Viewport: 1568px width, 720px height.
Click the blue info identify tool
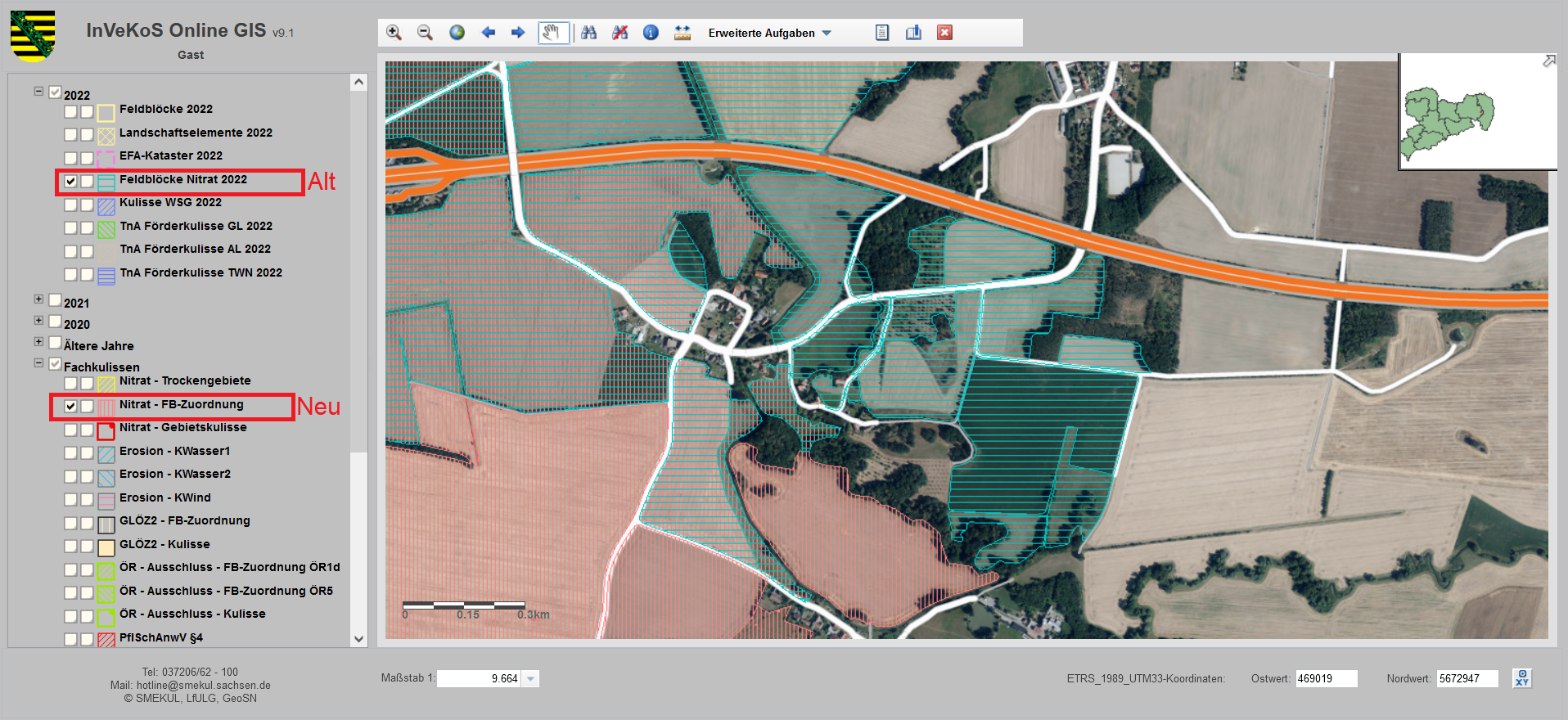(651, 33)
